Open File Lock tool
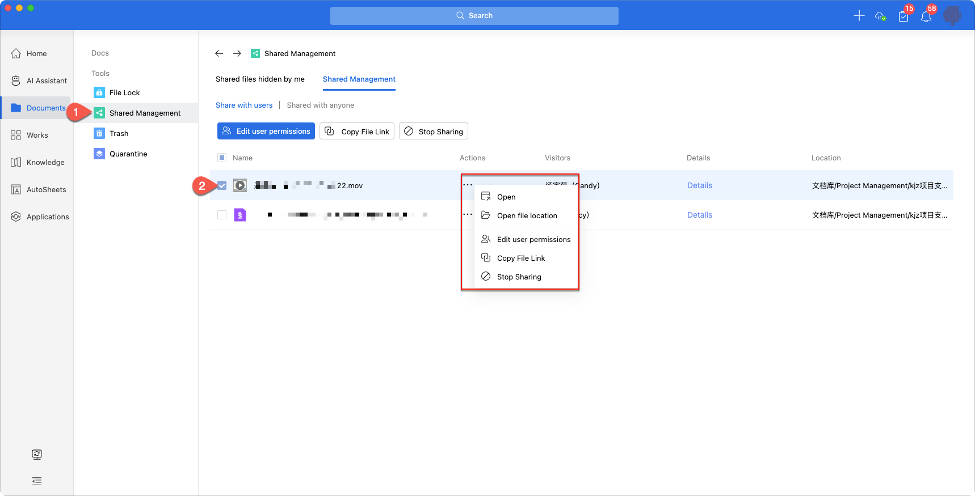The width and height of the screenshot is (976, 496). [x=99, y=92]
